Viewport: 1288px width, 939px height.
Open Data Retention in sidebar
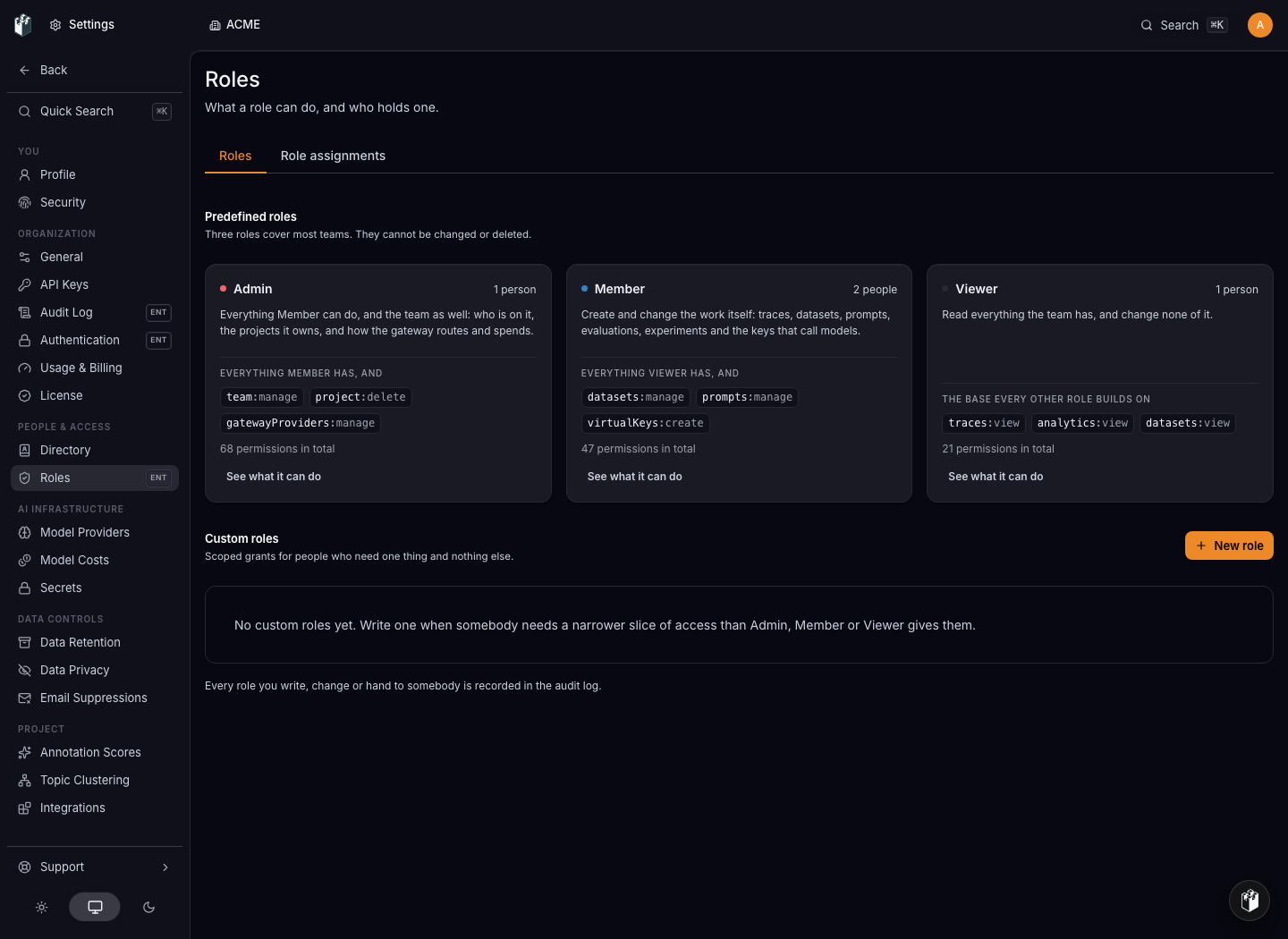(95, 642)
